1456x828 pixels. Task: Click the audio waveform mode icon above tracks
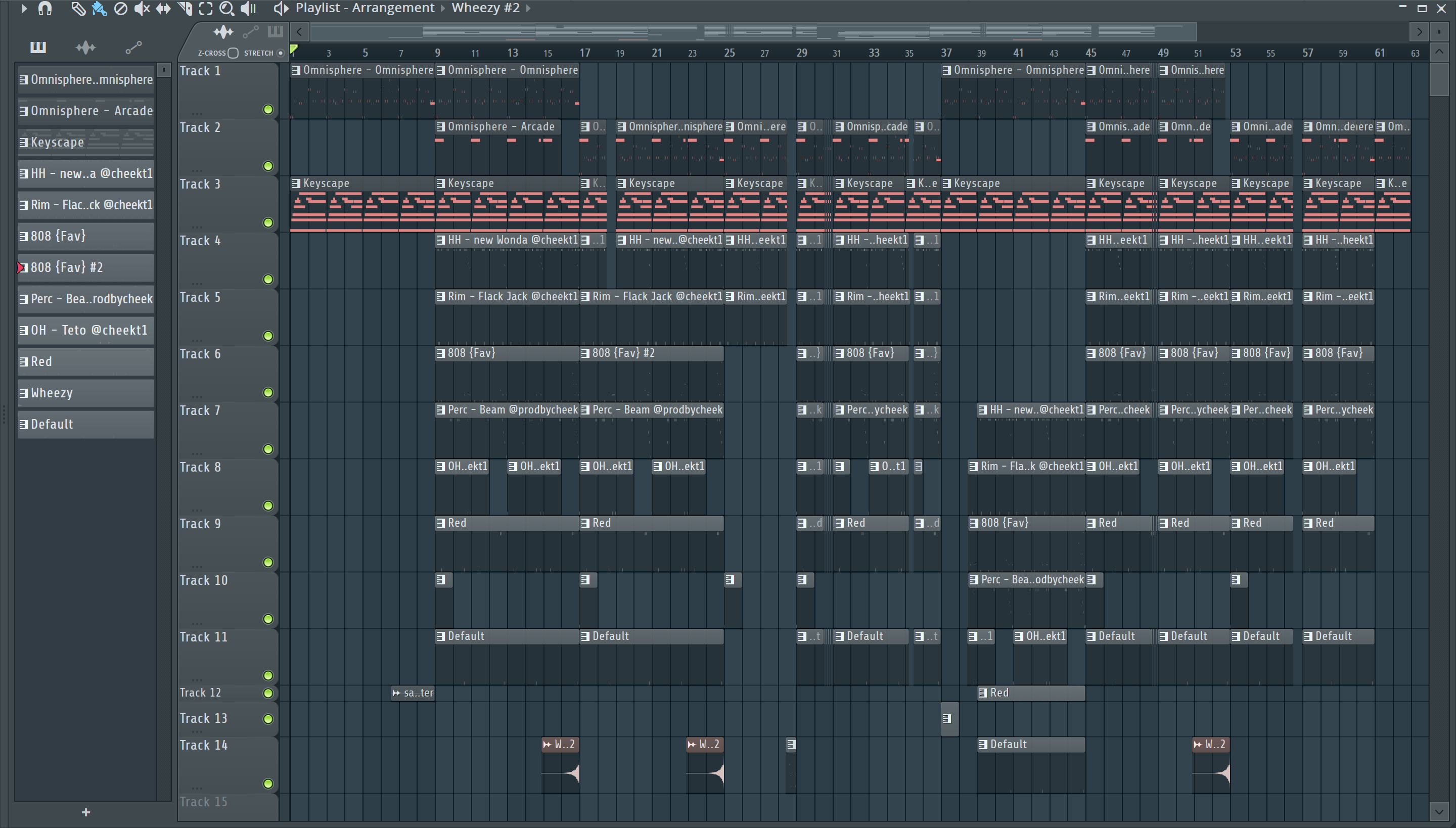(x=223, y=32)
